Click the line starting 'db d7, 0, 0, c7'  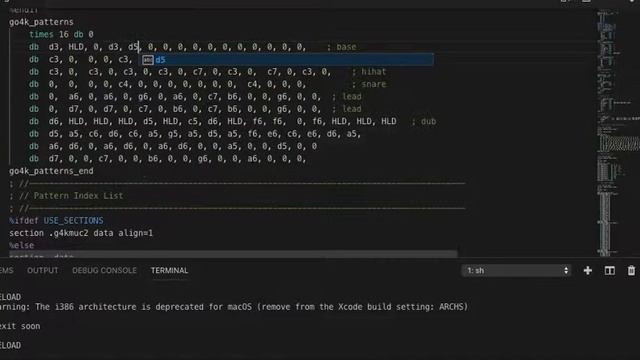tap(167, 158)
